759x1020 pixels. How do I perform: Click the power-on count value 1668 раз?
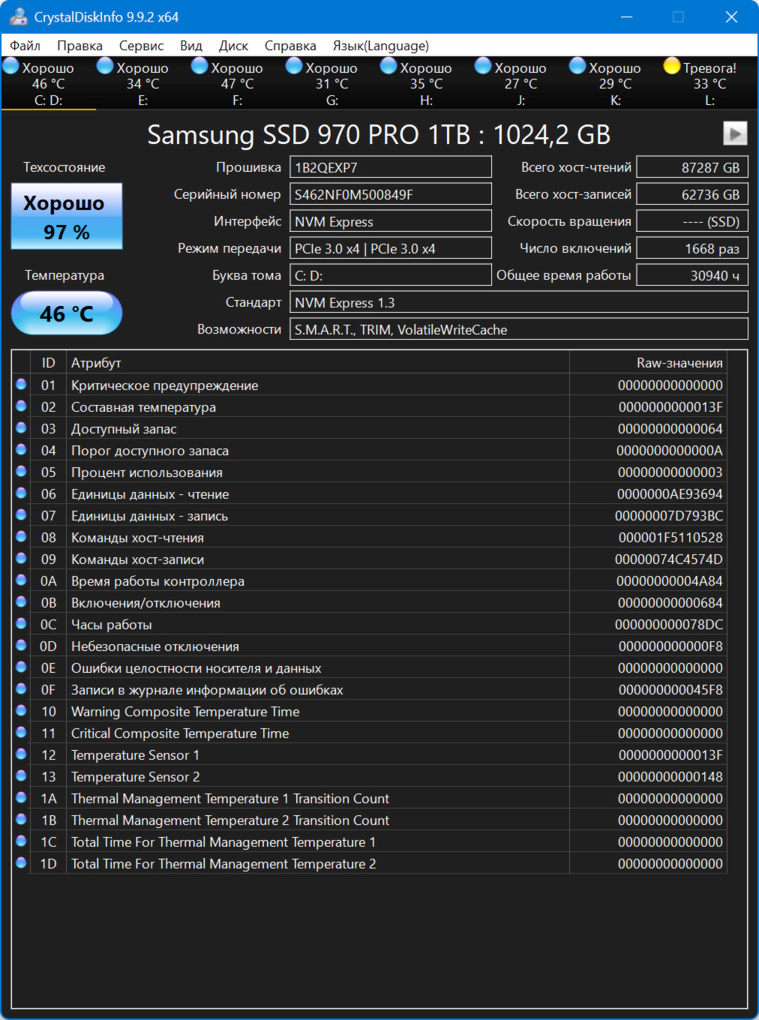(x=692, y=248)
